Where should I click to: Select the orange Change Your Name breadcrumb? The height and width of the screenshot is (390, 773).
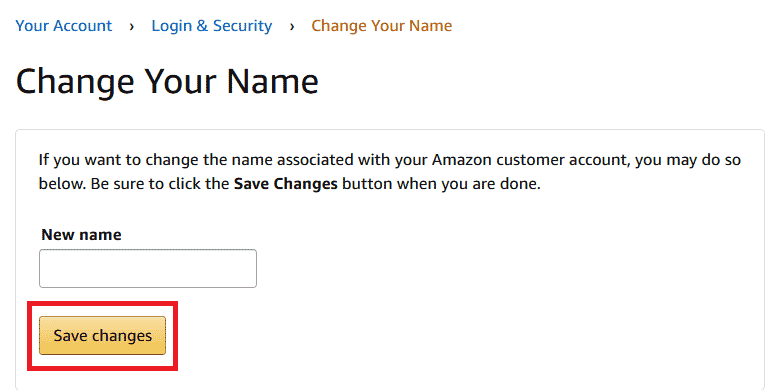382,26
